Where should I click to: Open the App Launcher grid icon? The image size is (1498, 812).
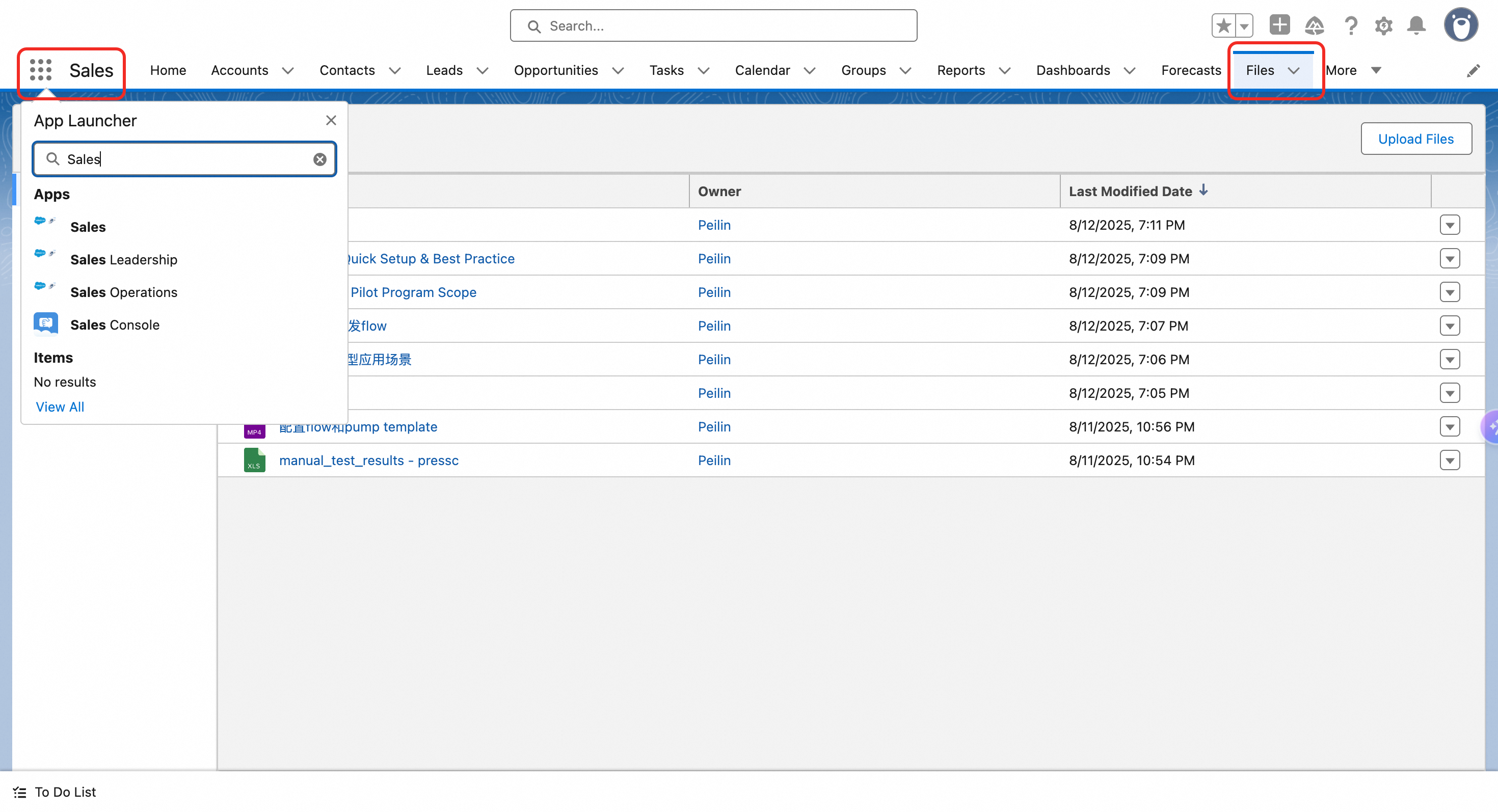point(41,70)
